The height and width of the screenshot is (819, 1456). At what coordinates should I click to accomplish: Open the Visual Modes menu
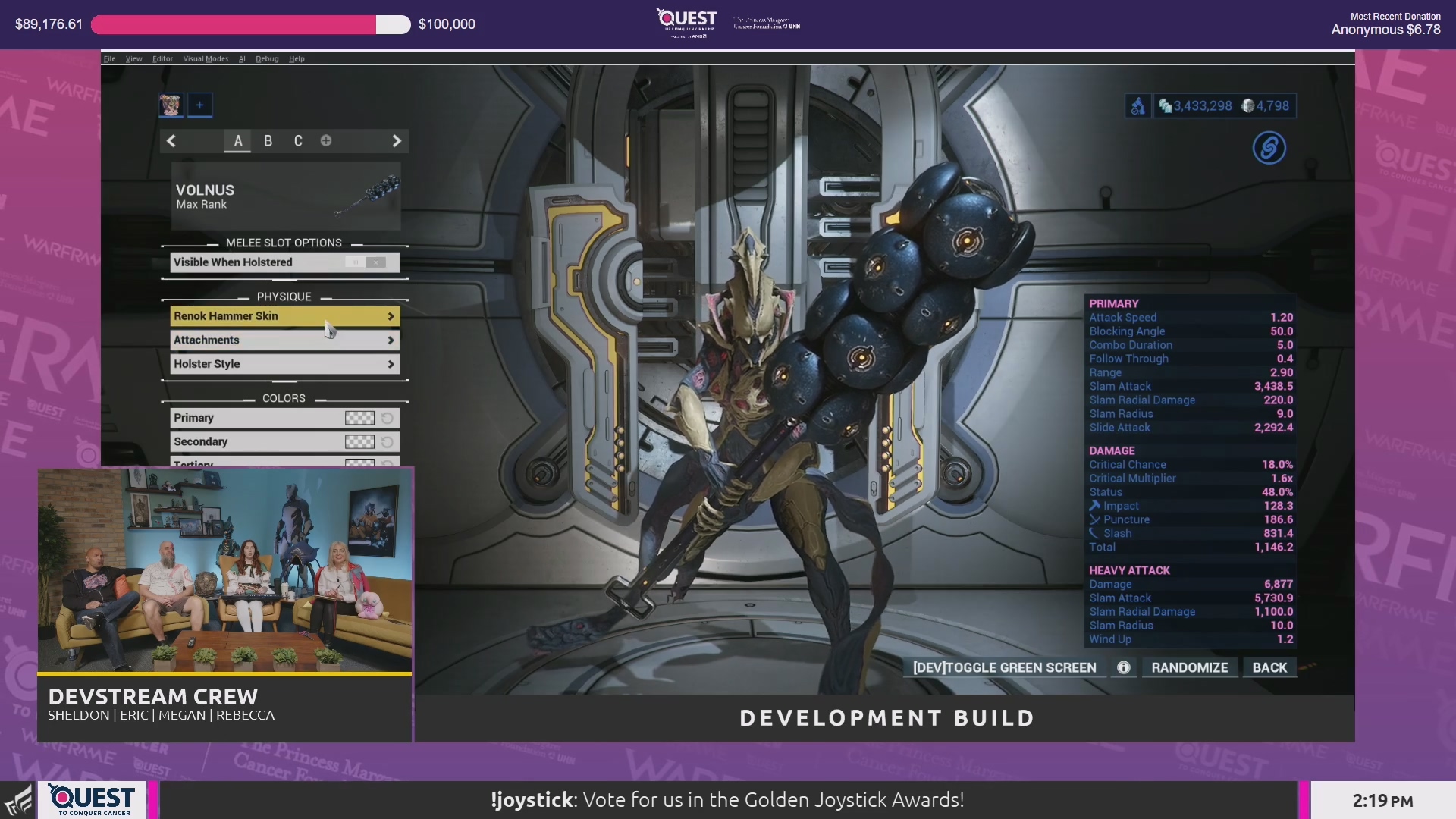pyautogui.click(x=206, y=58)
